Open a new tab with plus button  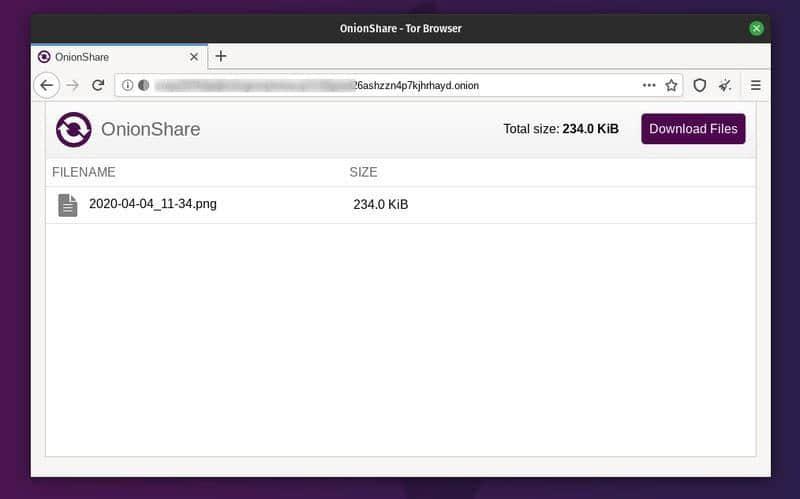click(221, 56)
